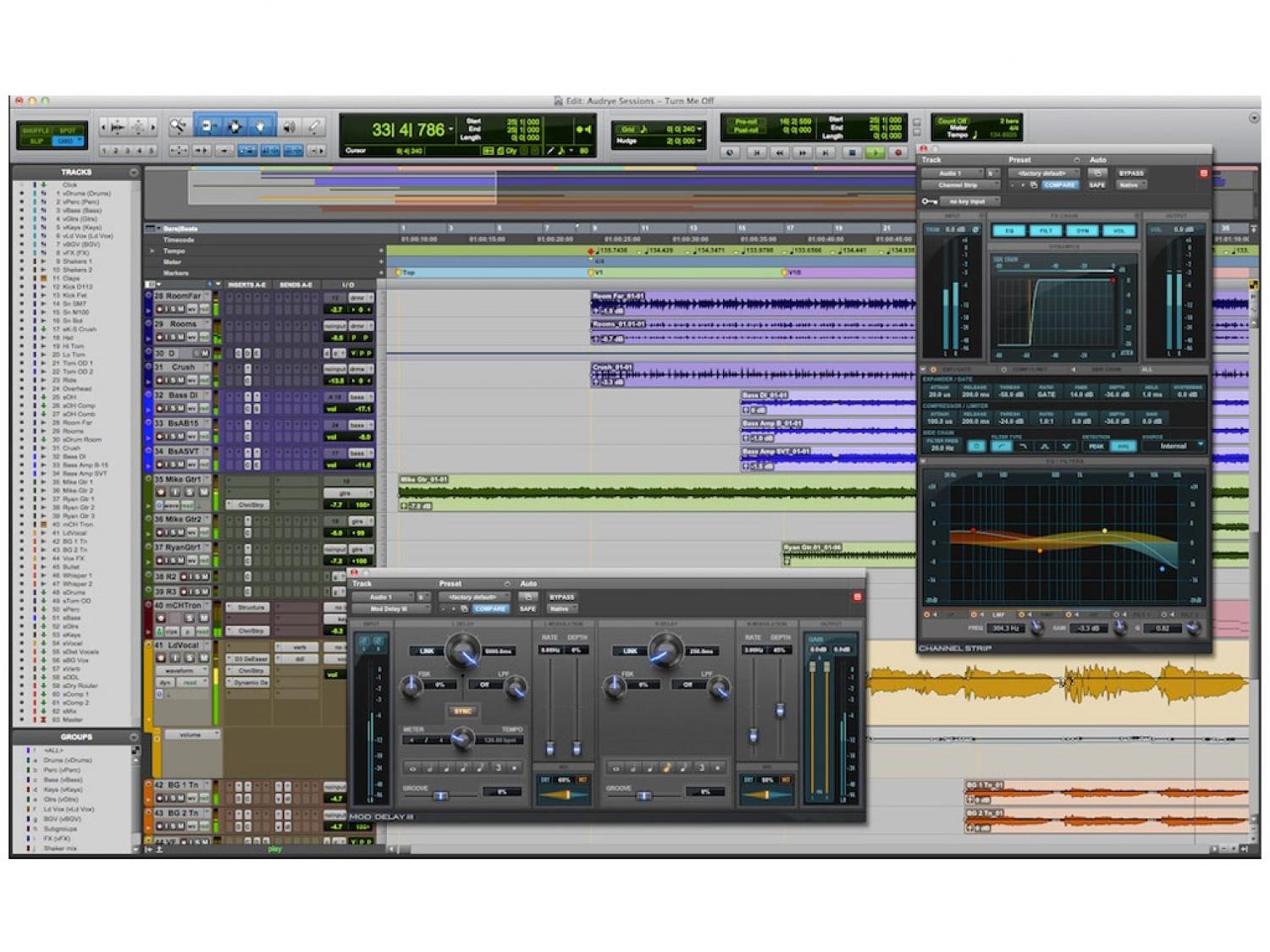Click BYPASS on the Channel Strip plugin
This screenshot has height=952, width=1270.
click(1131, 173)
